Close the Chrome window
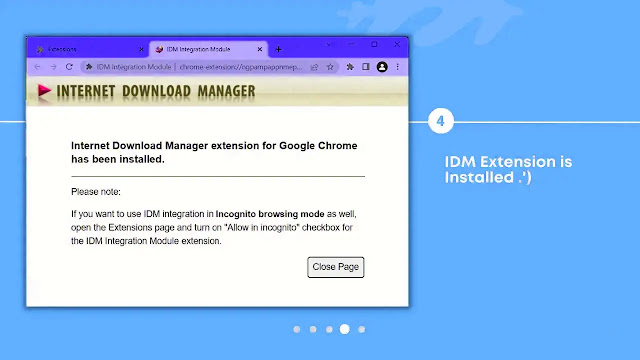Viewport: 640px width, 360px height. point(397,44)
